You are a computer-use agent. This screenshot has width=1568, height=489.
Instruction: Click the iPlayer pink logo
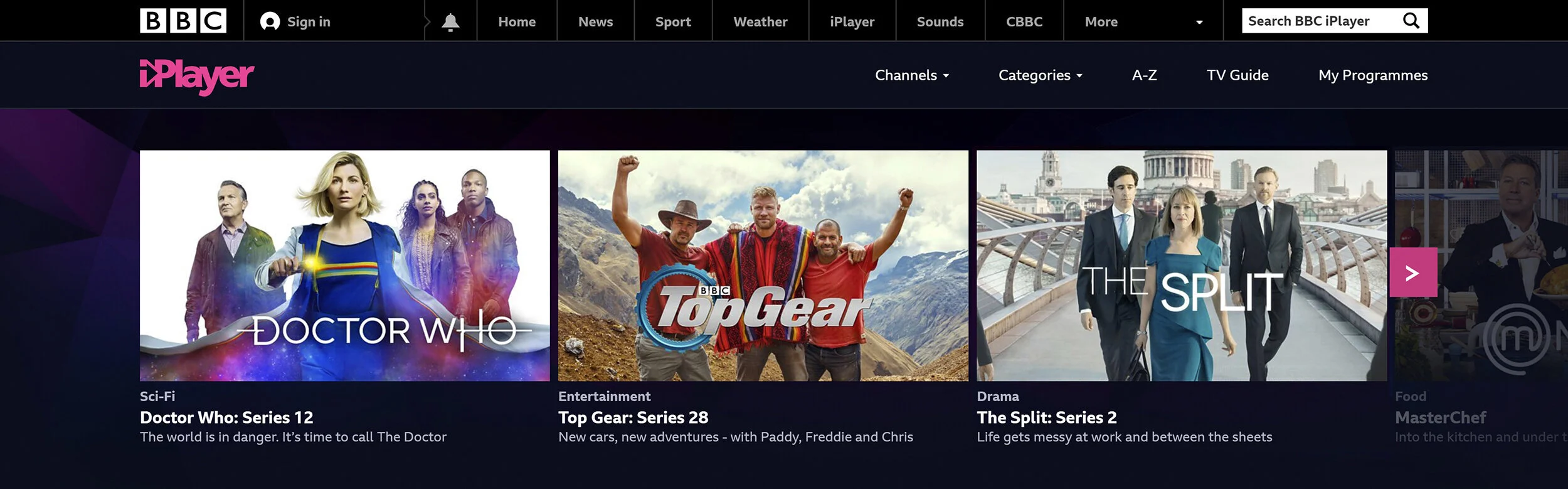196,77
